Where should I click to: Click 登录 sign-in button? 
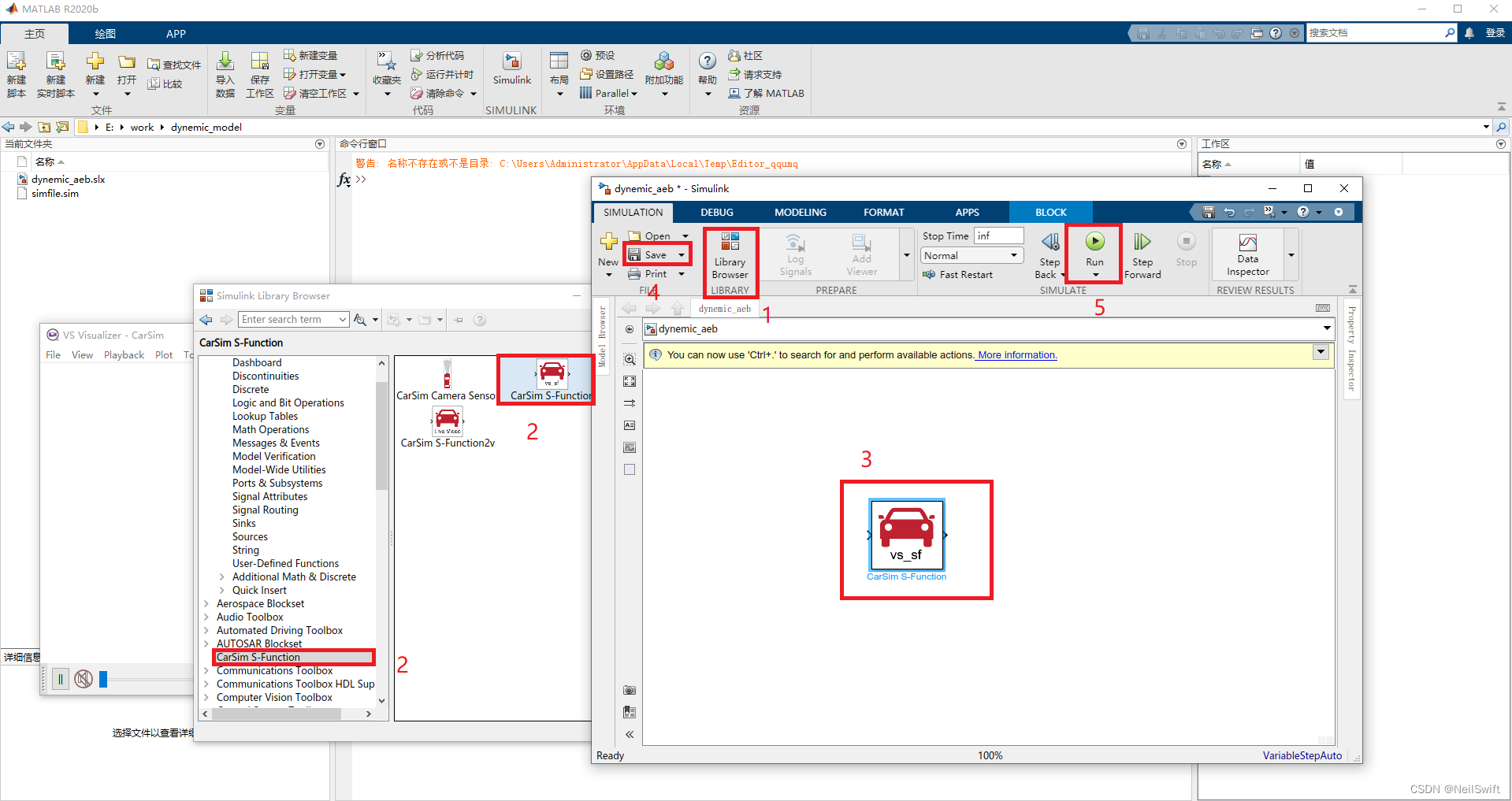pyautogui.click(x=1495, y=33)
